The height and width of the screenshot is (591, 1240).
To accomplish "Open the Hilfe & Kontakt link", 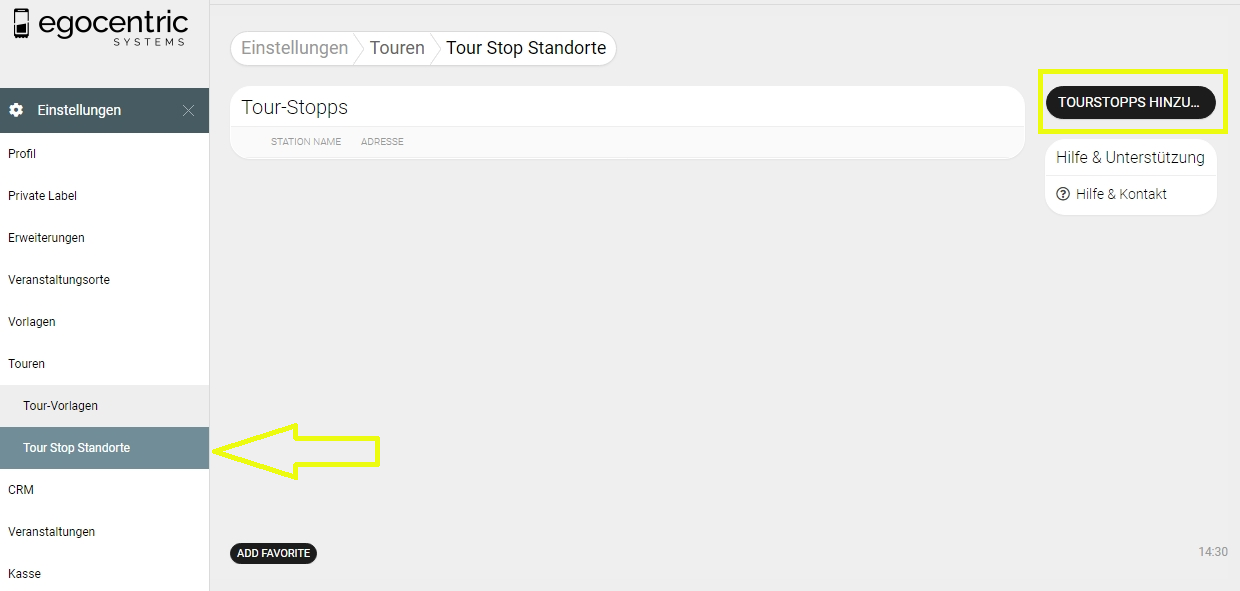I will point(1121,194).
